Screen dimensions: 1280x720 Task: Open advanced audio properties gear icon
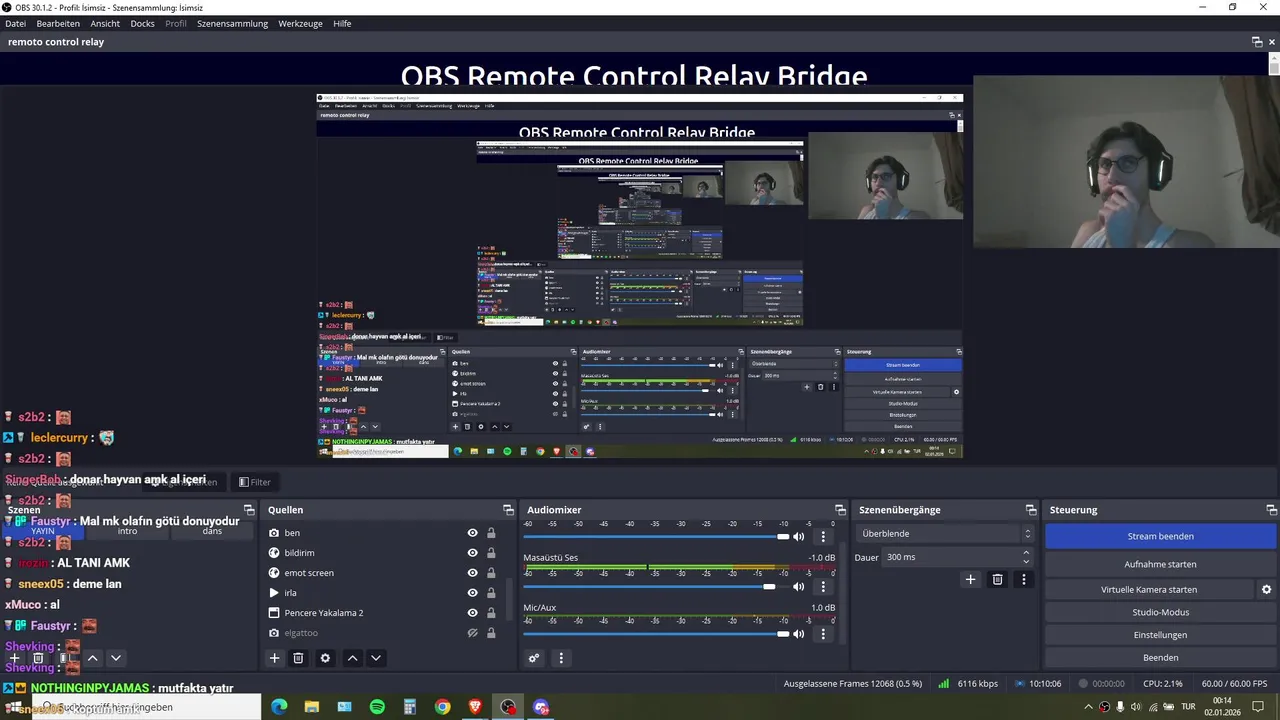point(534,658)
